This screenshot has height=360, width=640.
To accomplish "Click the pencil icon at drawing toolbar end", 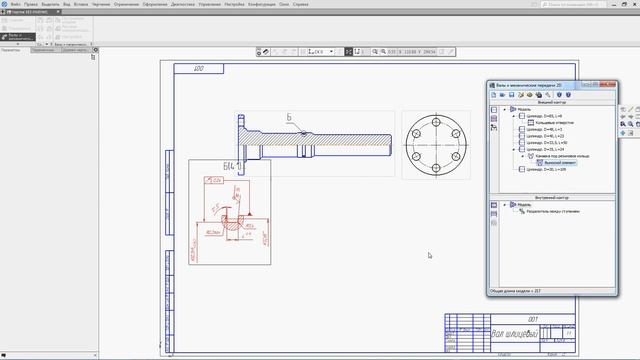I will coord(451,52).
